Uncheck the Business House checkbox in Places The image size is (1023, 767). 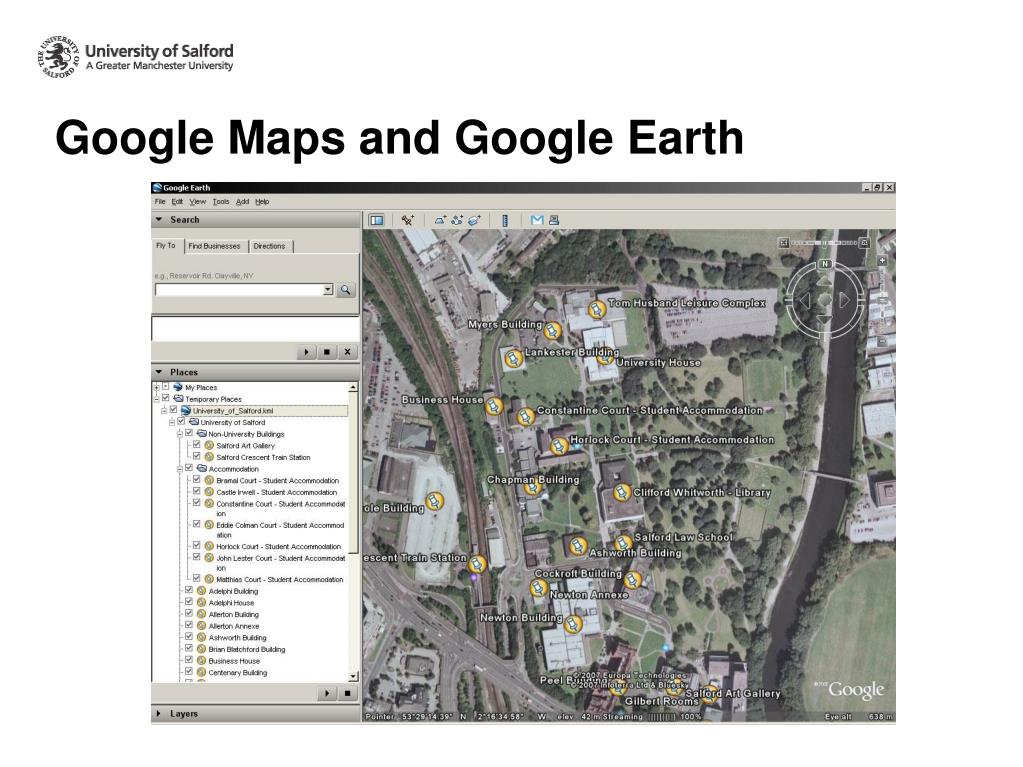189,660
